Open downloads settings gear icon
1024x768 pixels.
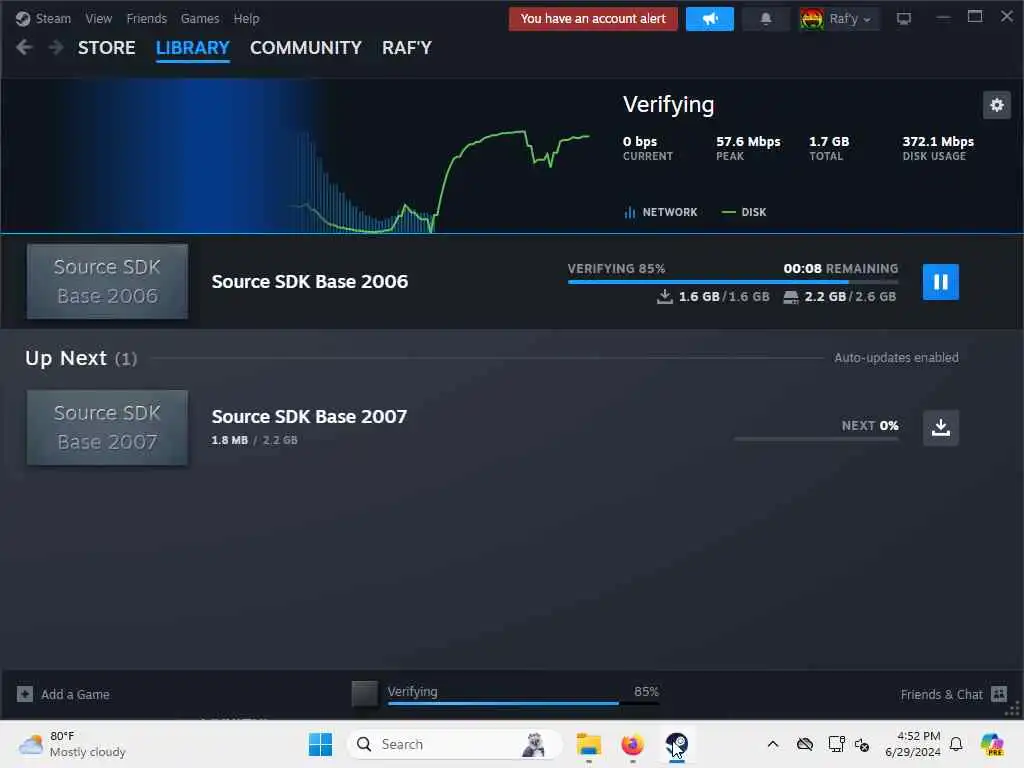tap(997, 105)
